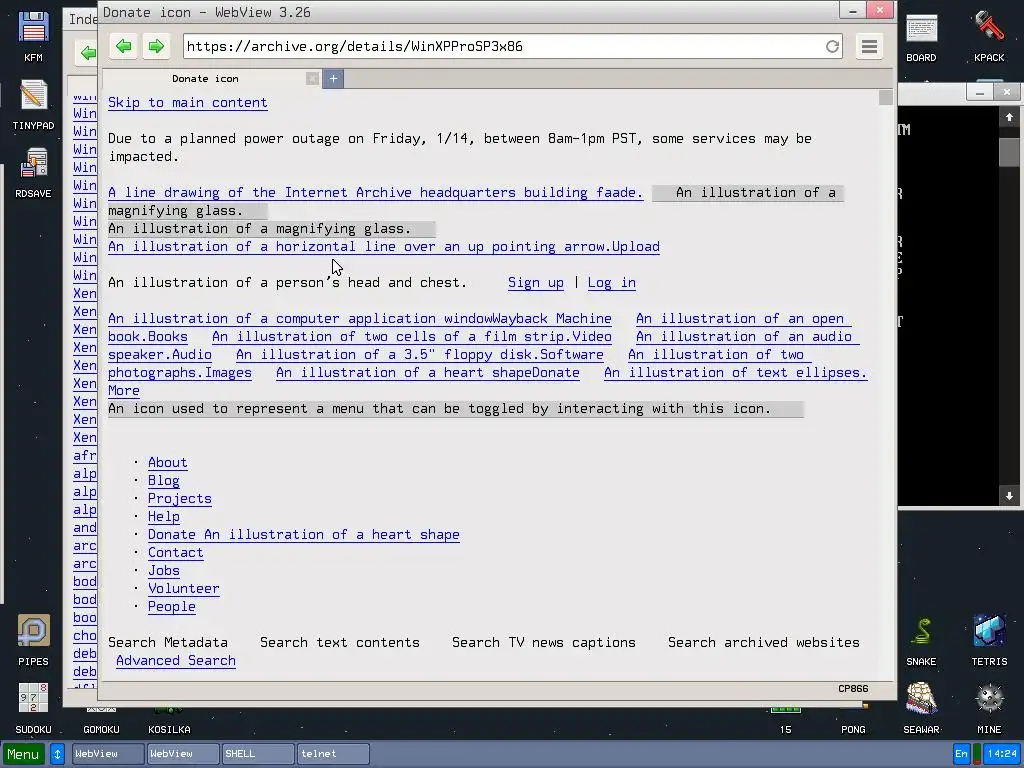Click the Donate heart shape list link
This screenshot has width=1024, height=768.
click(x=304, y=535)
